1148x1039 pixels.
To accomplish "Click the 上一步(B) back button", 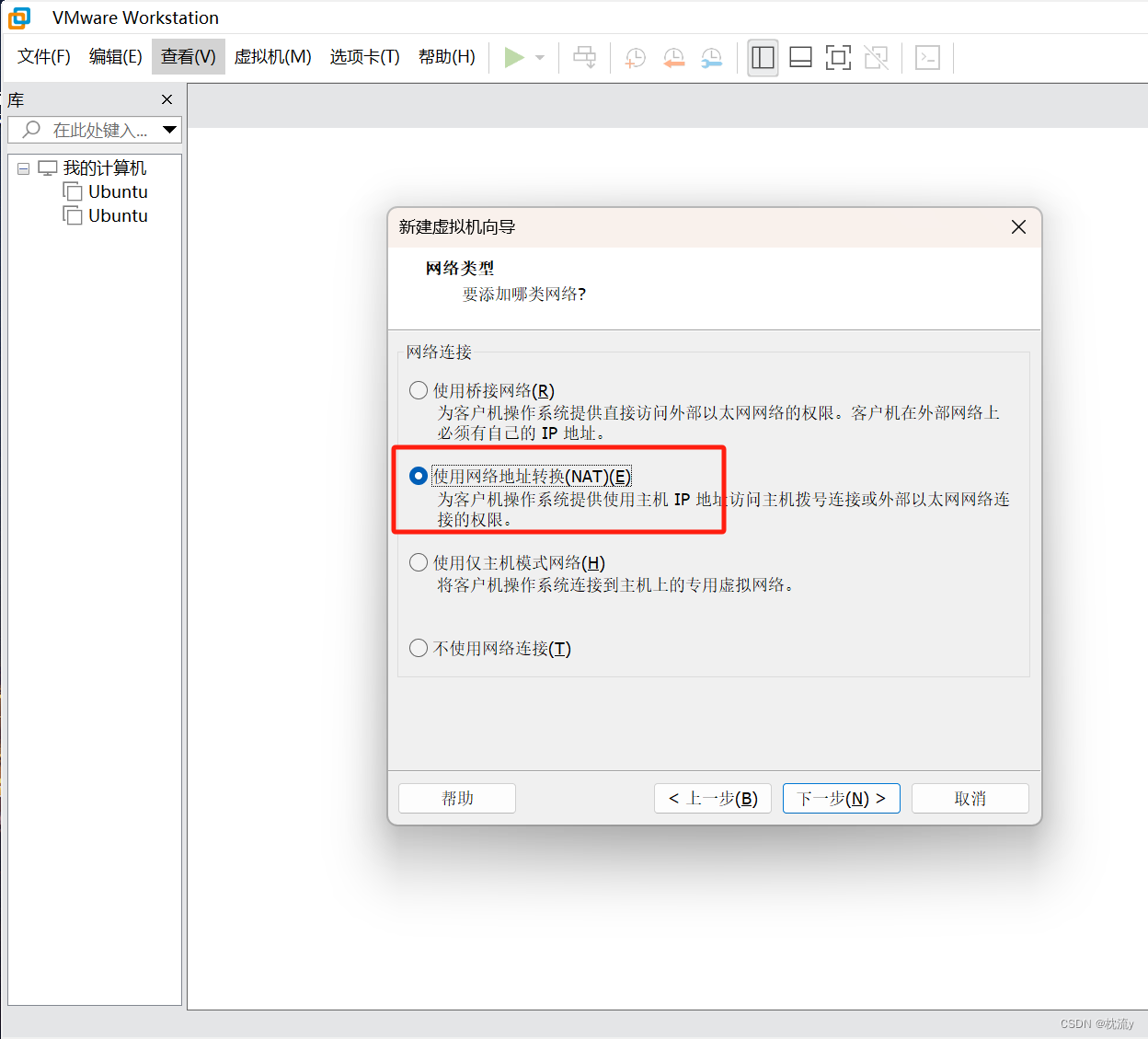I will pos(713,798).
